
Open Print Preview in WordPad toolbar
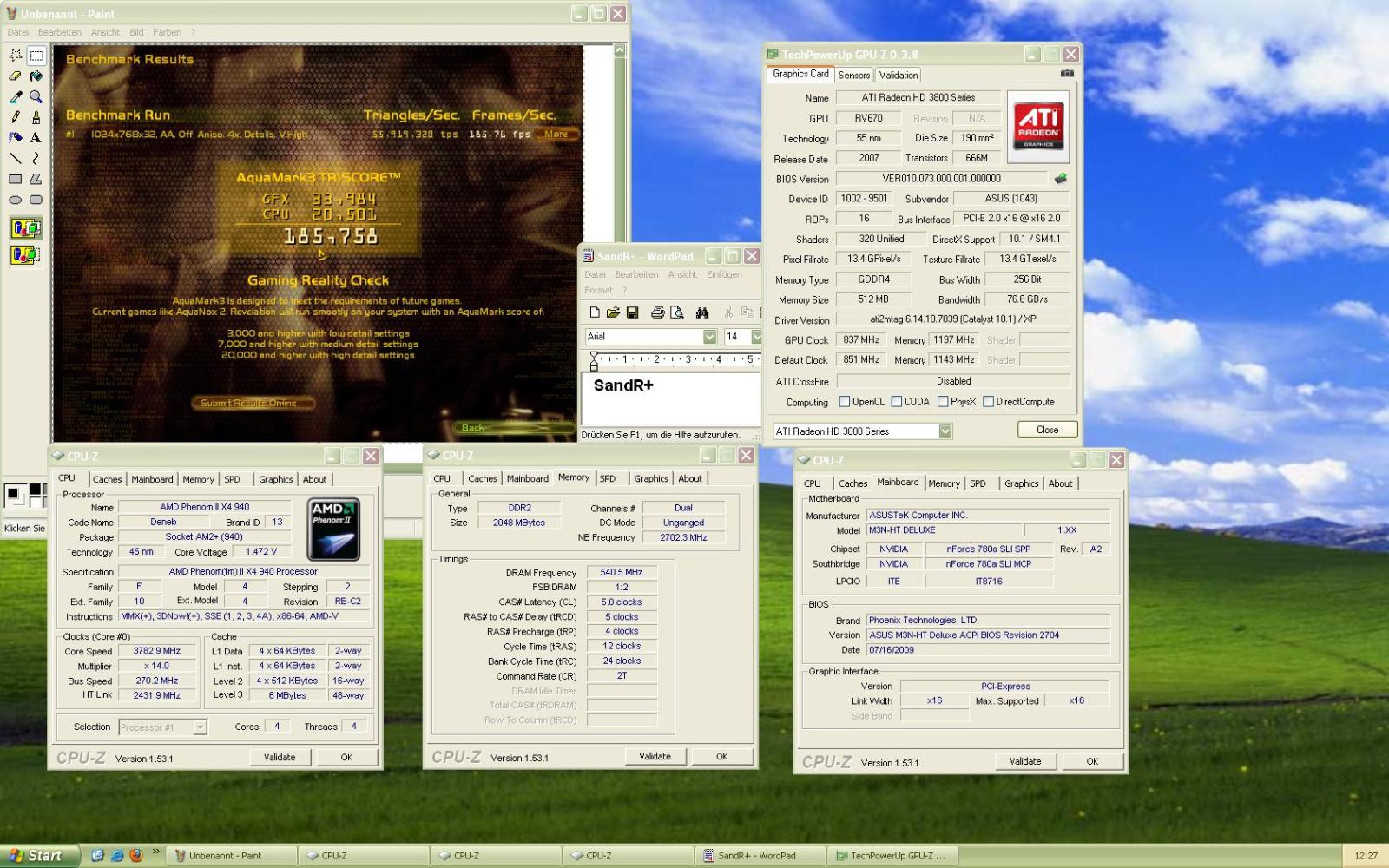(677, 312)
